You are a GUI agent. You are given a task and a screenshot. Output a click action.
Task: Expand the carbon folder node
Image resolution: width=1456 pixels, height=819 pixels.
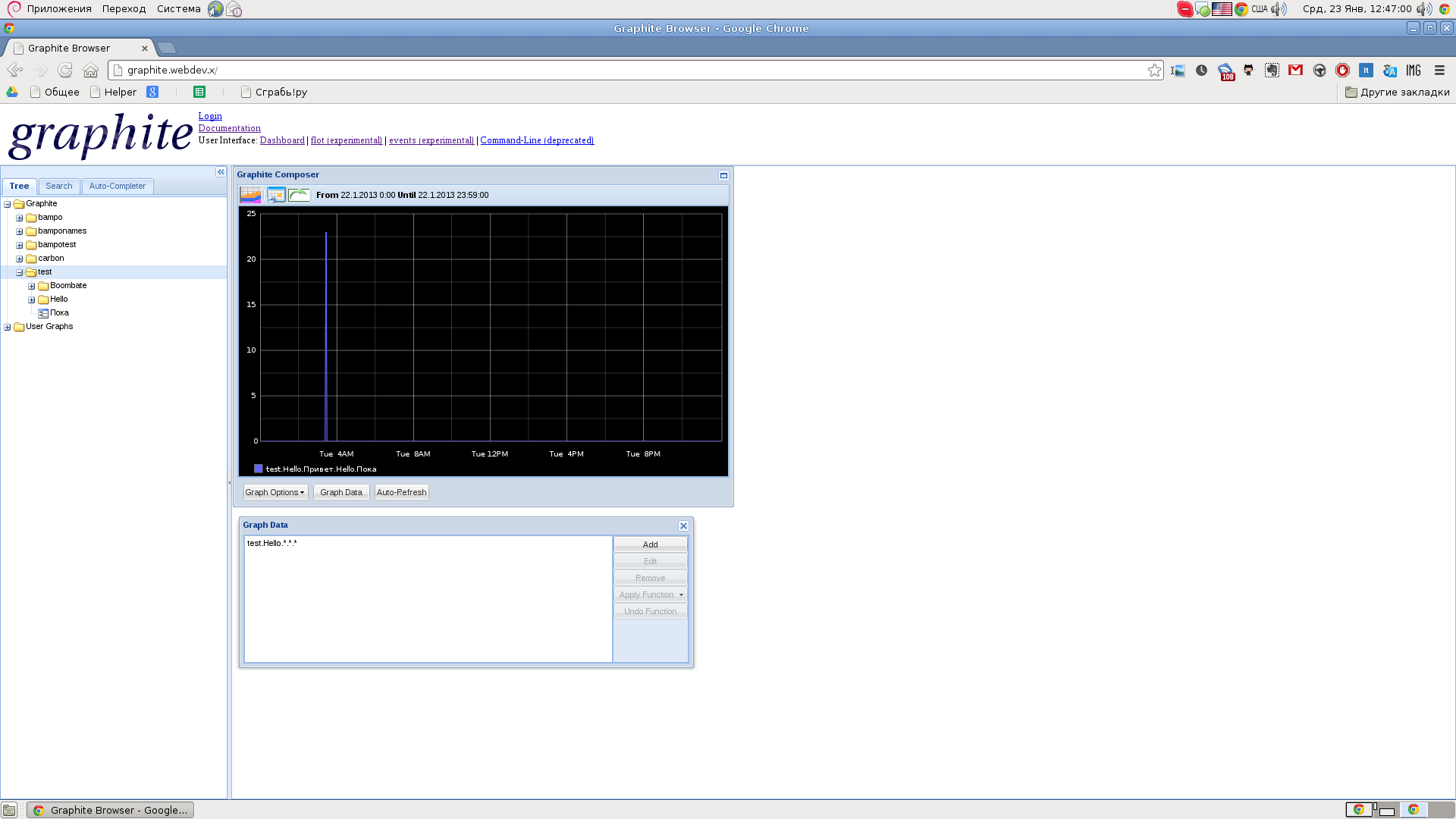coord(20,259)
